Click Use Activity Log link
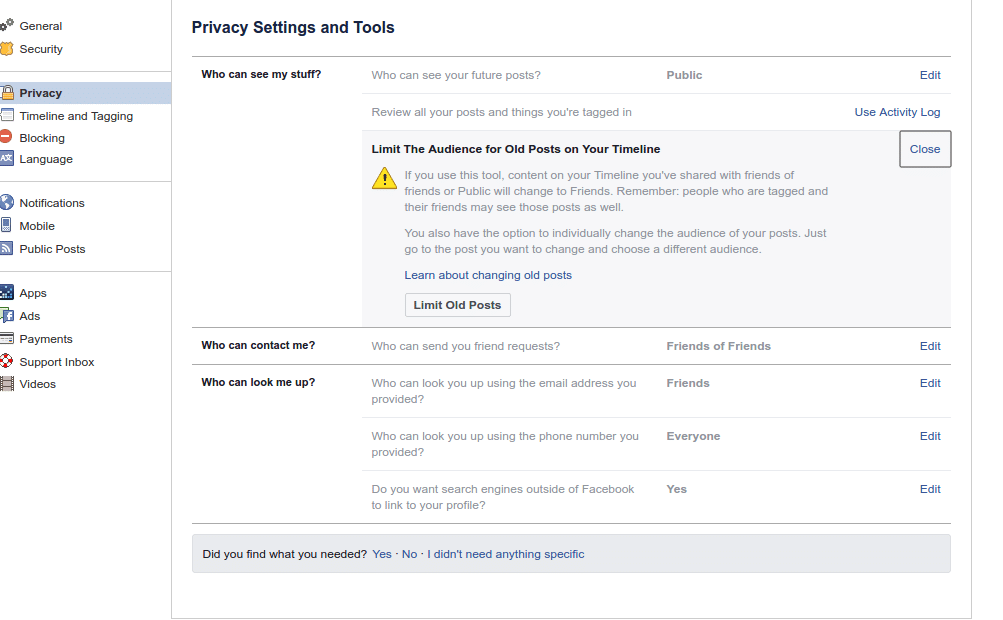 [897, 112]
